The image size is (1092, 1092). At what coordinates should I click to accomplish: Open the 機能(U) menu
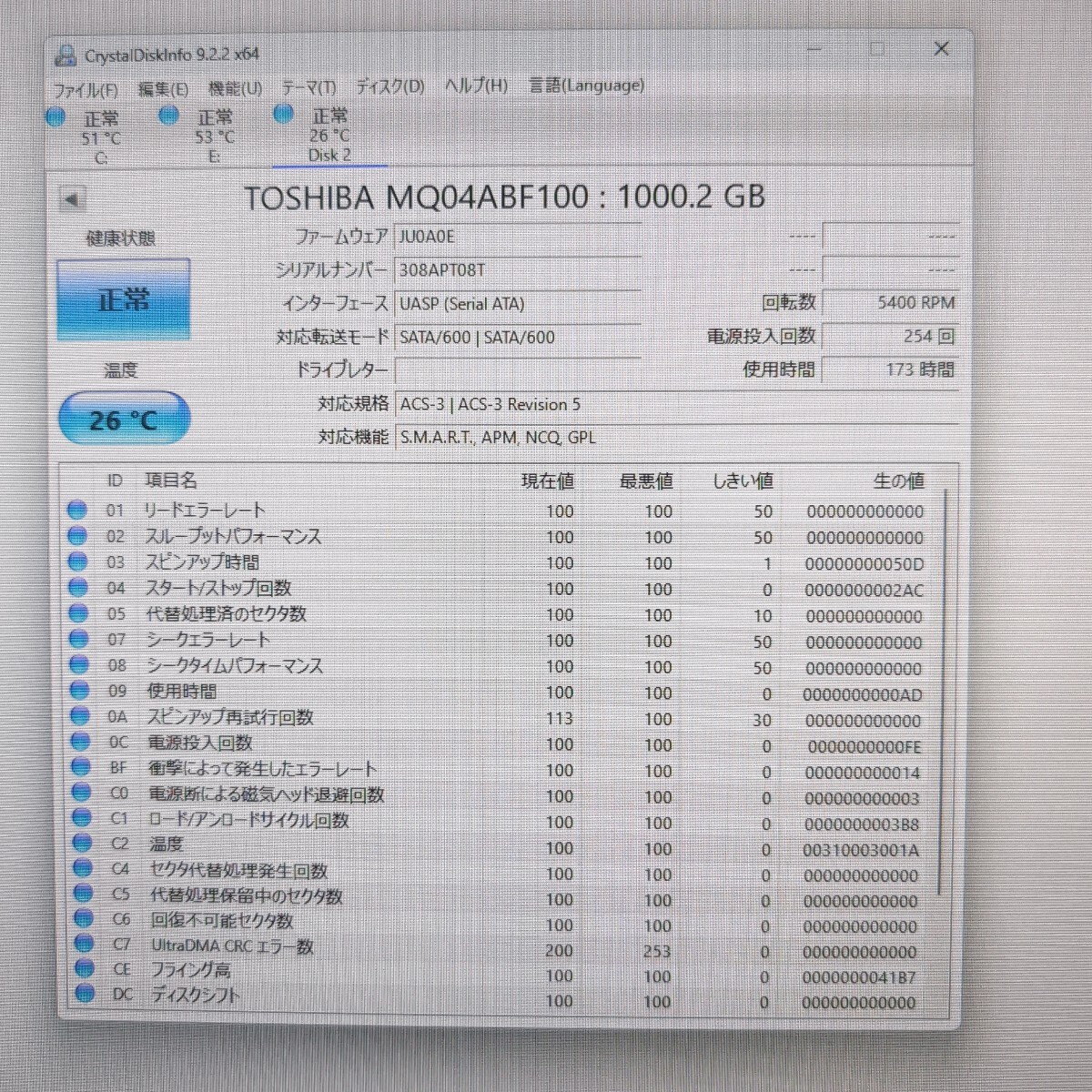(235, 88)
